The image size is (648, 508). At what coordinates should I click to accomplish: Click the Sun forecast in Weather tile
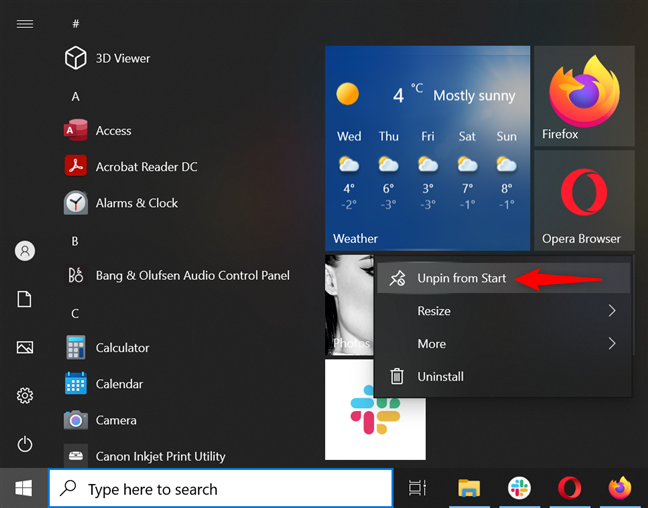506,170
